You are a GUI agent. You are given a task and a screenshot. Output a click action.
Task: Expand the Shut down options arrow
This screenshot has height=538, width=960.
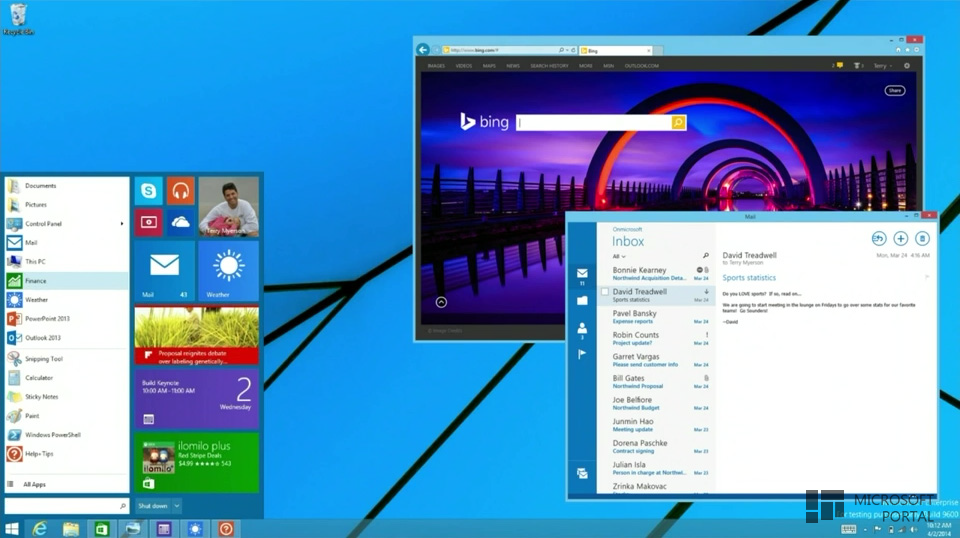[x=176, y=506]
